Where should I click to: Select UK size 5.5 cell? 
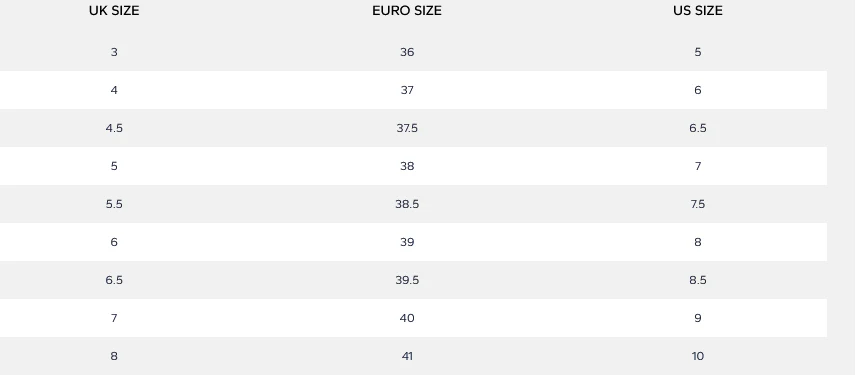114,204
